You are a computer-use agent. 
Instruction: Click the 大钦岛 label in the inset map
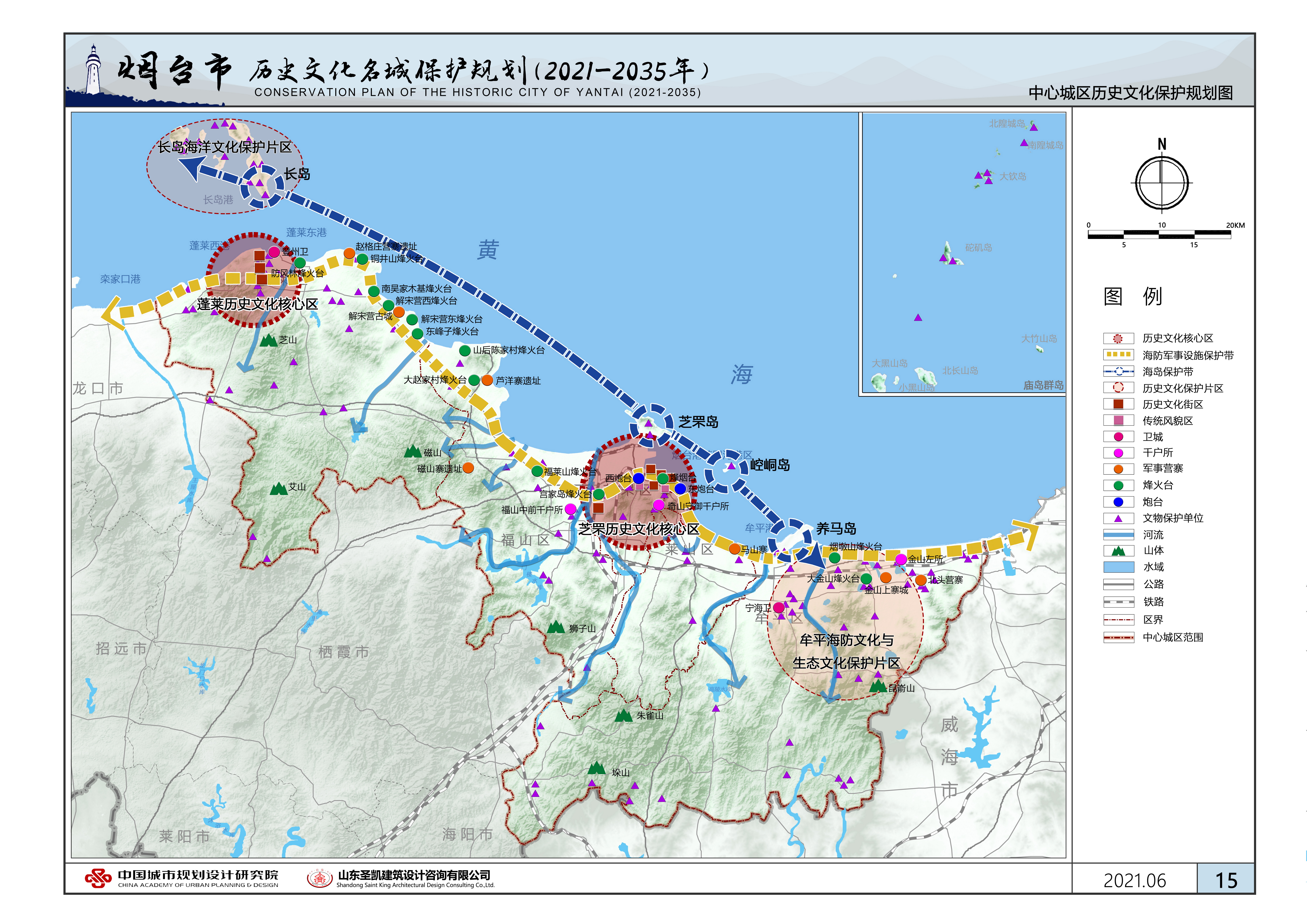pos(1013,176)
